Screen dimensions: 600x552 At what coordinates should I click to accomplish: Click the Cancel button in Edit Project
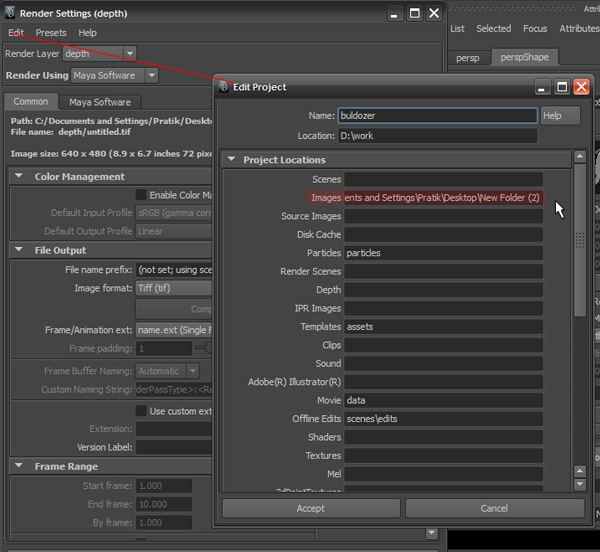[495, 508]
